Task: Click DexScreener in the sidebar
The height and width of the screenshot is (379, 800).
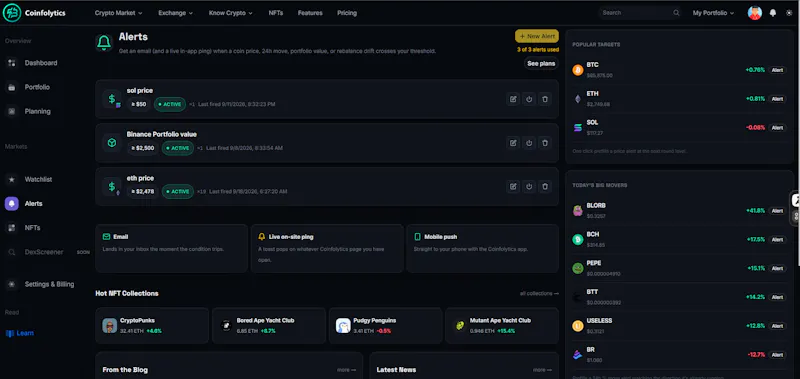Action: (44, 252)
